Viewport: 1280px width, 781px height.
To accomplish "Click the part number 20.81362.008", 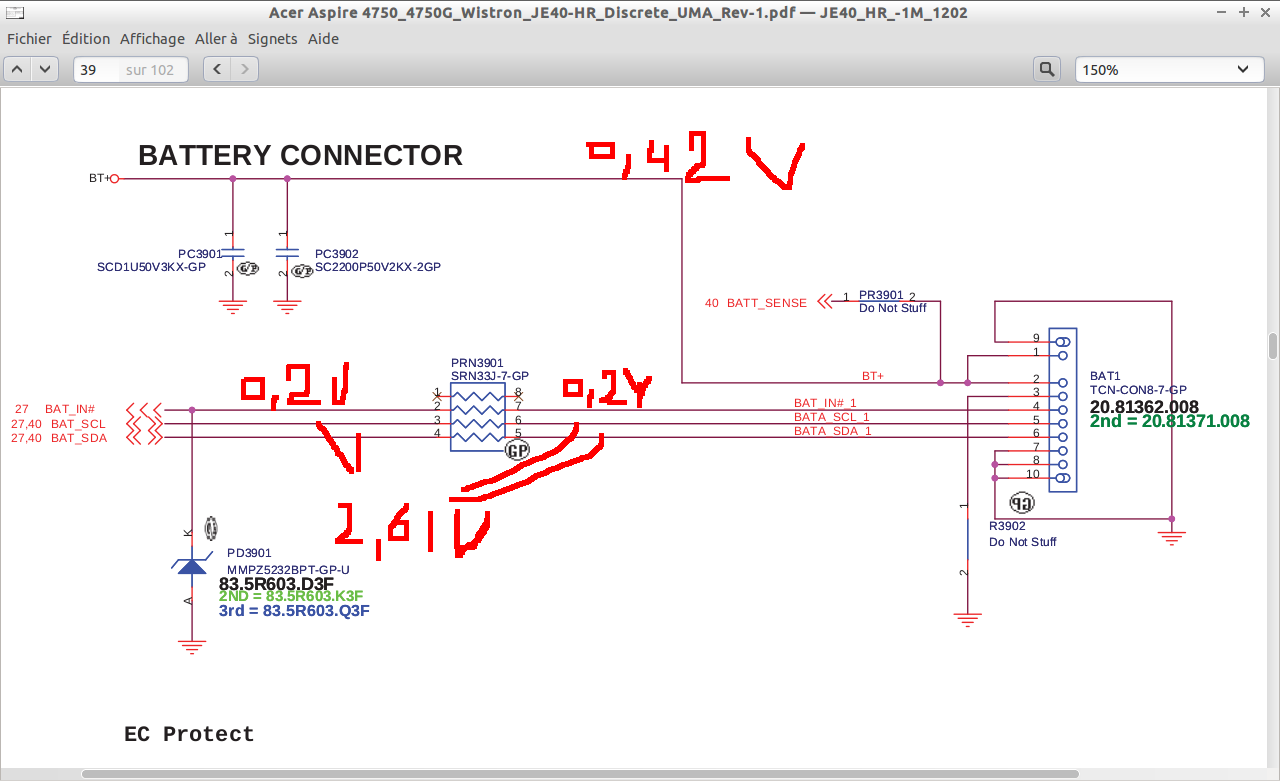I will pos(1144,407).
